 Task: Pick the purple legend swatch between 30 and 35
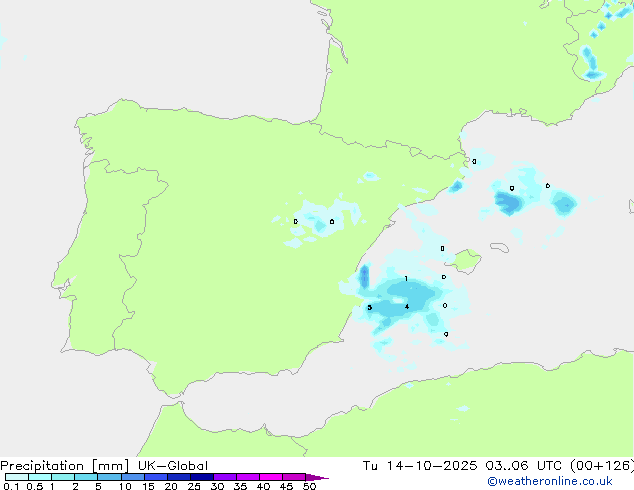(x=224, y=478)
